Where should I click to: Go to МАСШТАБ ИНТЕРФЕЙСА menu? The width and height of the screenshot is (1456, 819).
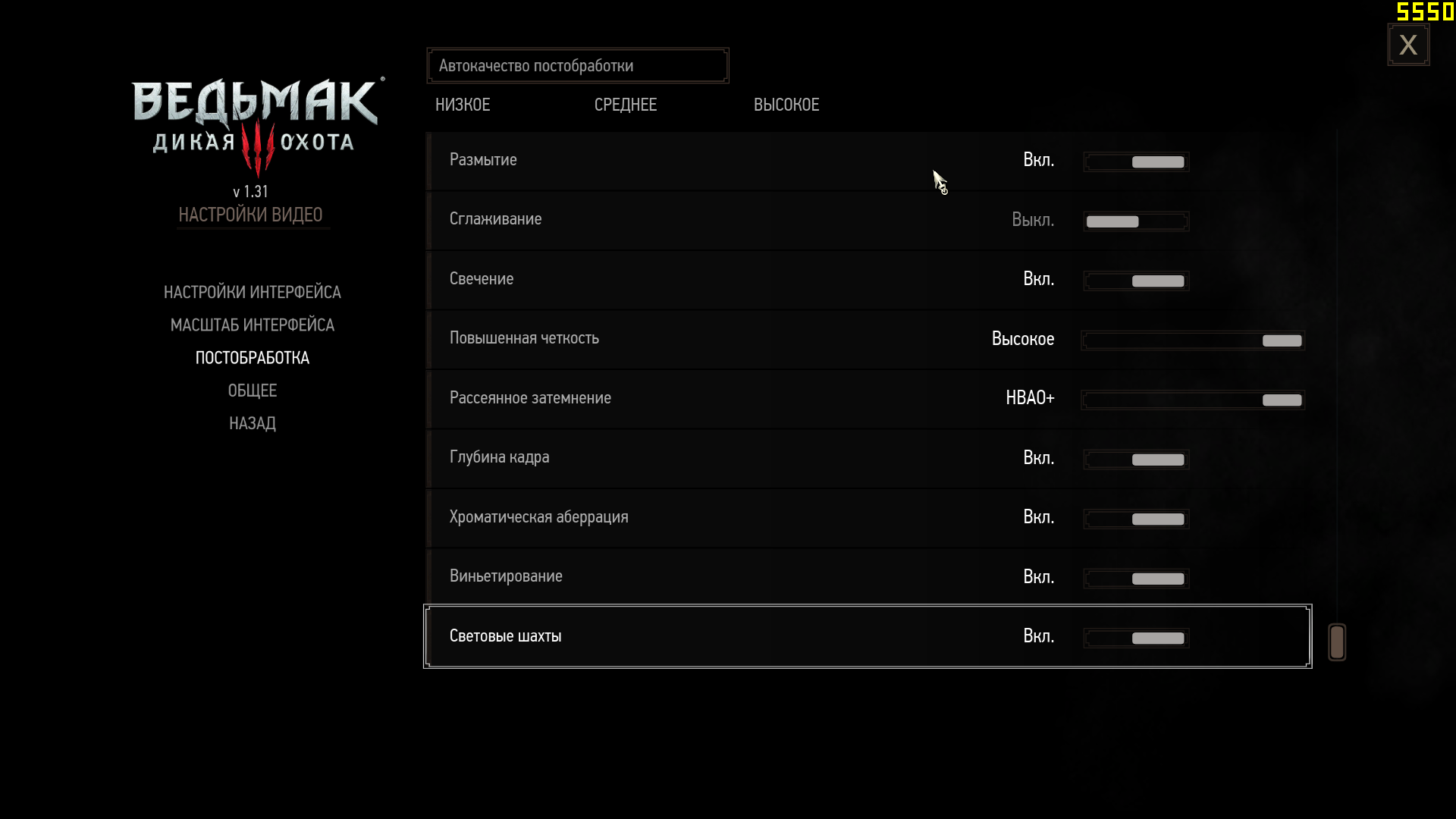[x=253, y=325]
